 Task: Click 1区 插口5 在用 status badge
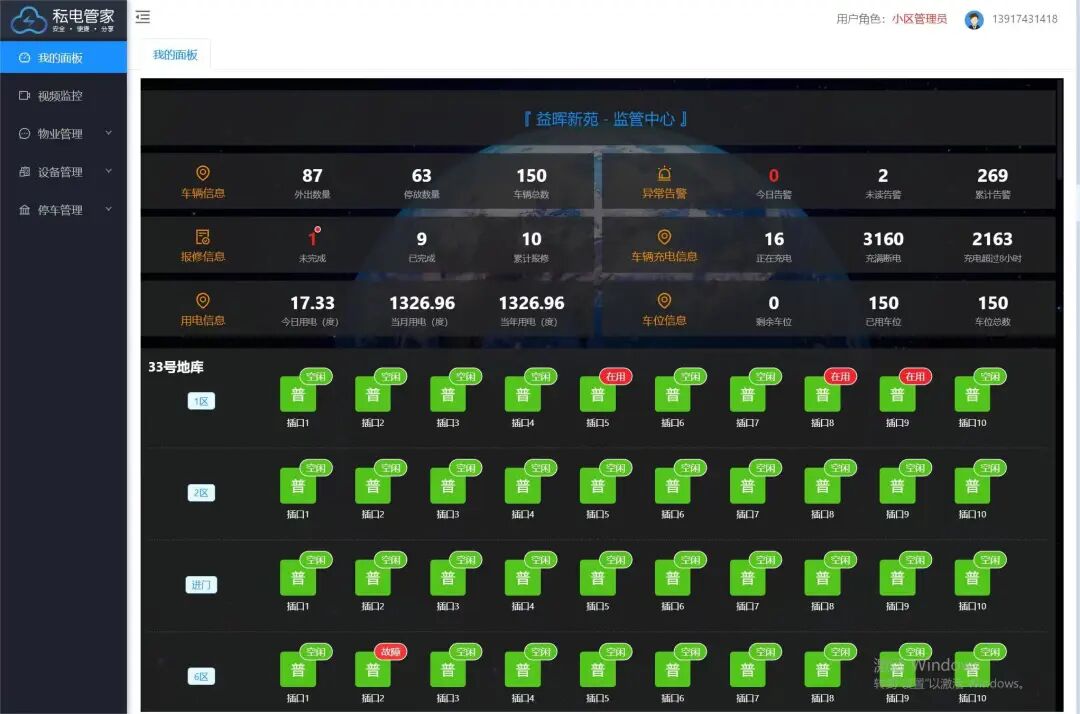pyautogui.click(x=615, y=377)
